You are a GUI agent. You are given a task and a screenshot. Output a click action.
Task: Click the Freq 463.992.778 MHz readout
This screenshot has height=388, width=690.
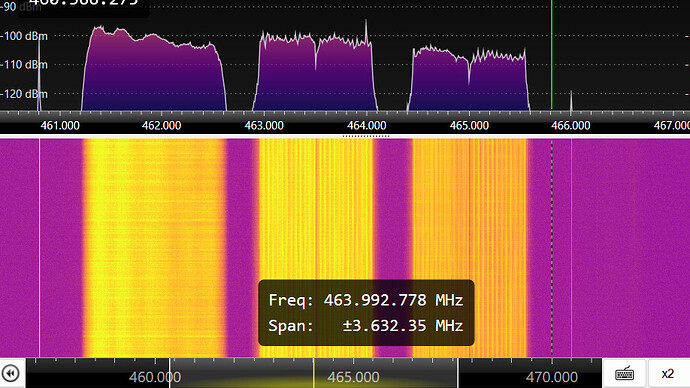(x=366, y=300)
